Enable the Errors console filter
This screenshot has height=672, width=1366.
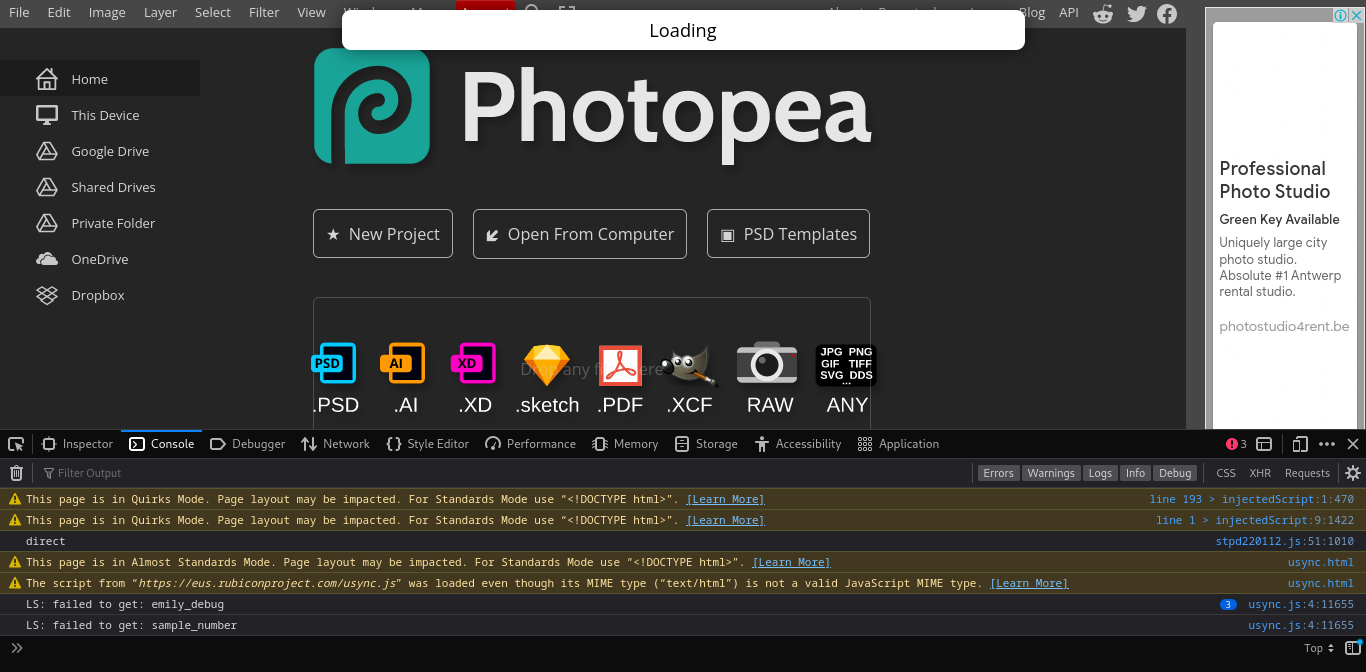tap(998, 472)
